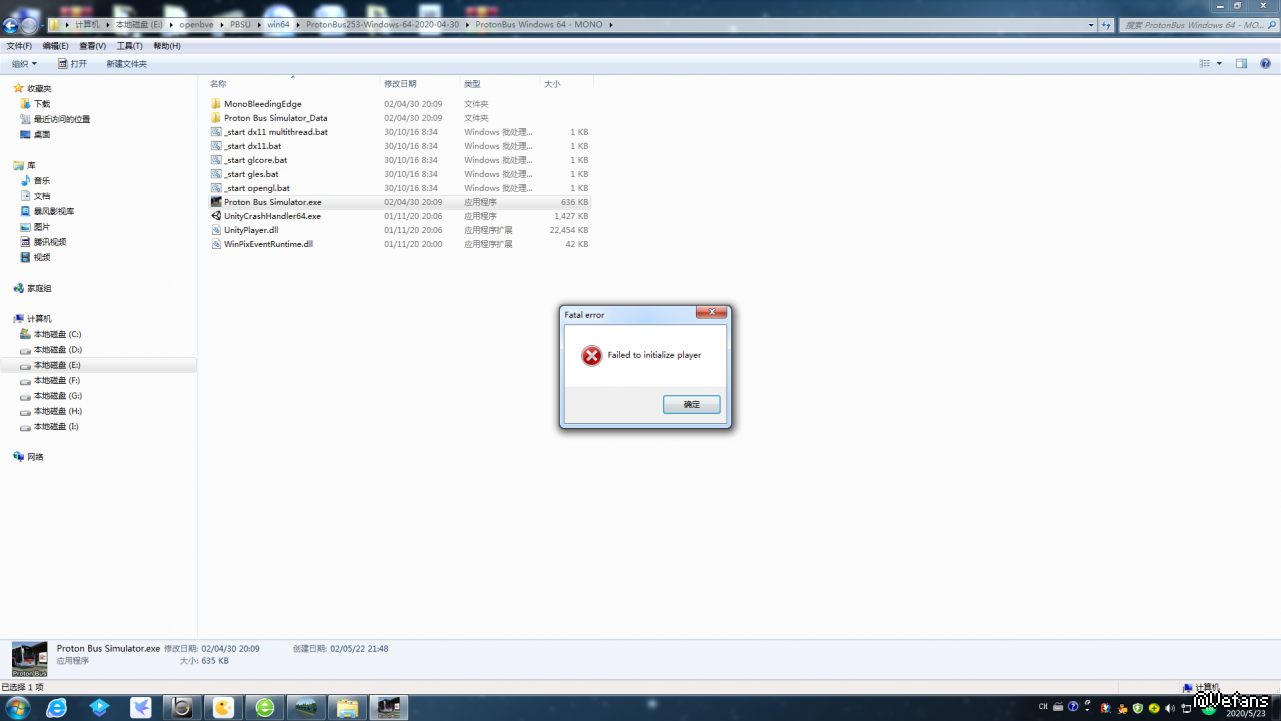This screenshot has height=721, width=1281.
Task: Click the refresh button beside address bar
Action: coord(1106,25)
